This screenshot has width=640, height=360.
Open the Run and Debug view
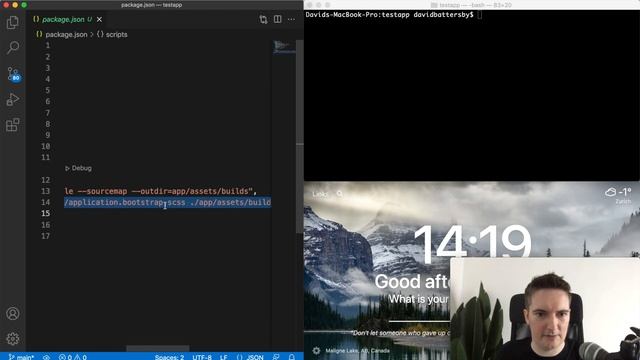pyautogui.click(x=13, y=100)
